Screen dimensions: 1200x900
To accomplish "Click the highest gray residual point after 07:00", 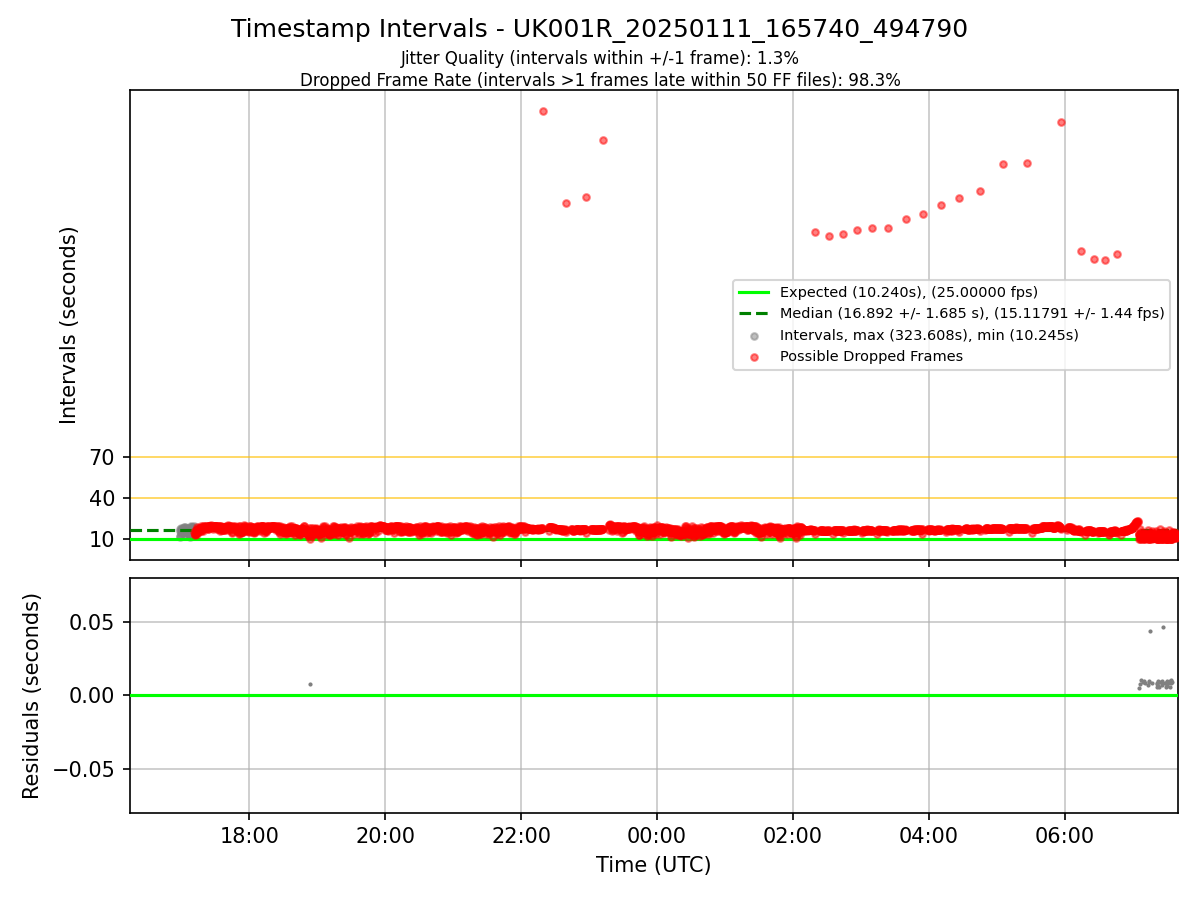I will click(x=1163, y=627).
